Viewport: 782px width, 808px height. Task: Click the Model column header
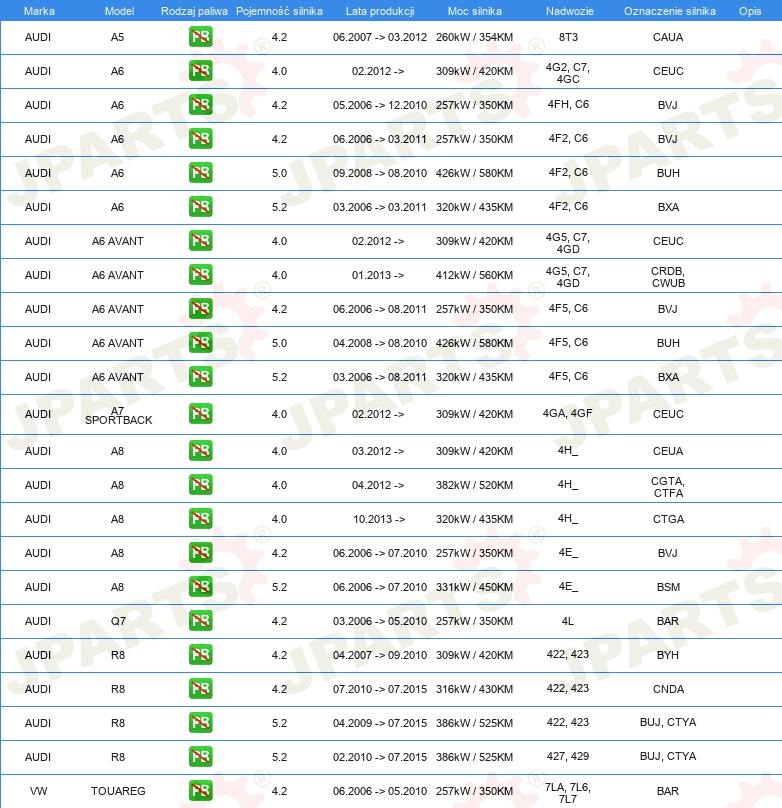(x=118, y=10)
